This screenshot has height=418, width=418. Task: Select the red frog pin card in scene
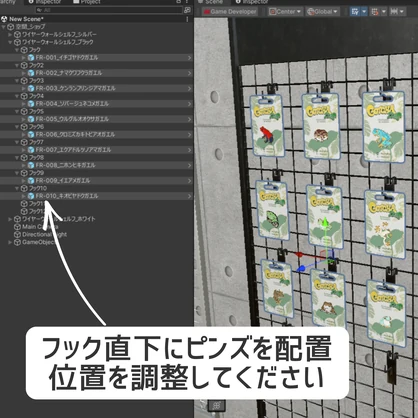click(268, 126)
